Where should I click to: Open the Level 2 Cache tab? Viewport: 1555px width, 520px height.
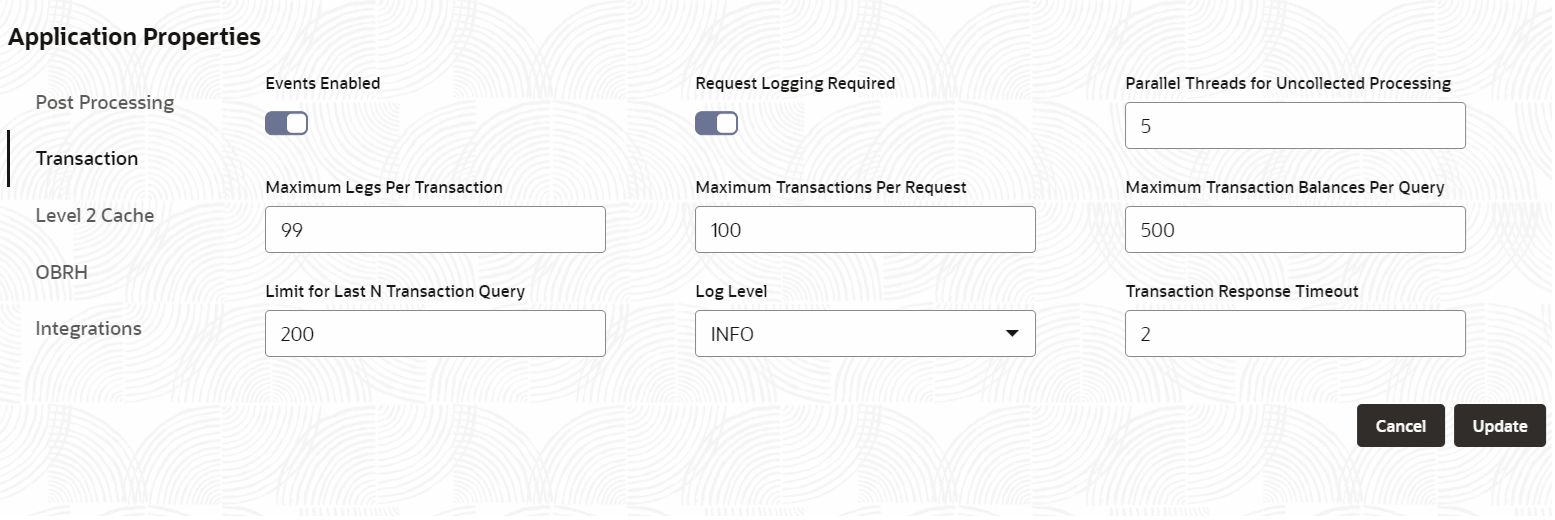(x=95, y=215)
